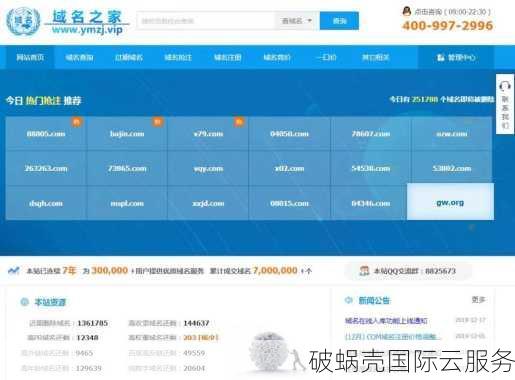Viewport: 515px width, 380px height.
Task: Select the wqy.com domain tile
Action: point(208,168)
